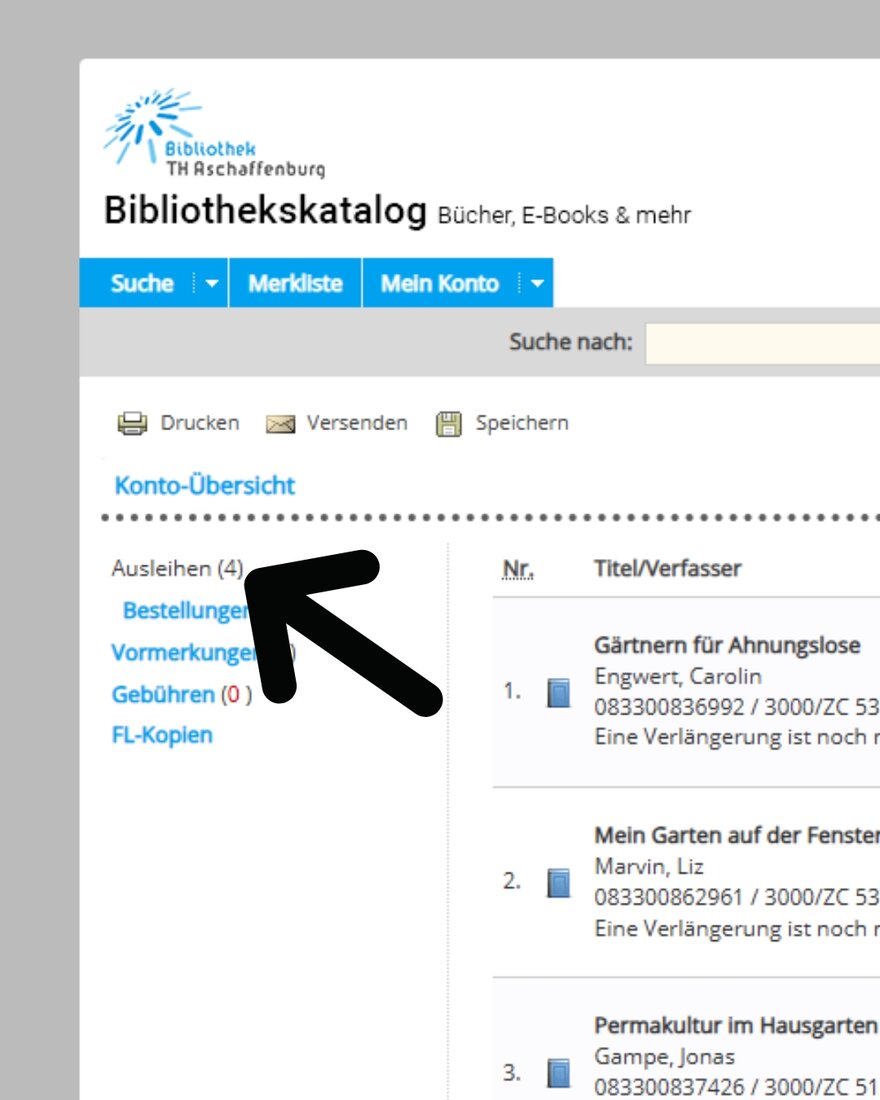Click barcode 083300837426
Viewport: 880px width, 1100px height.
pyautogui.click(x=669, y=1087)
